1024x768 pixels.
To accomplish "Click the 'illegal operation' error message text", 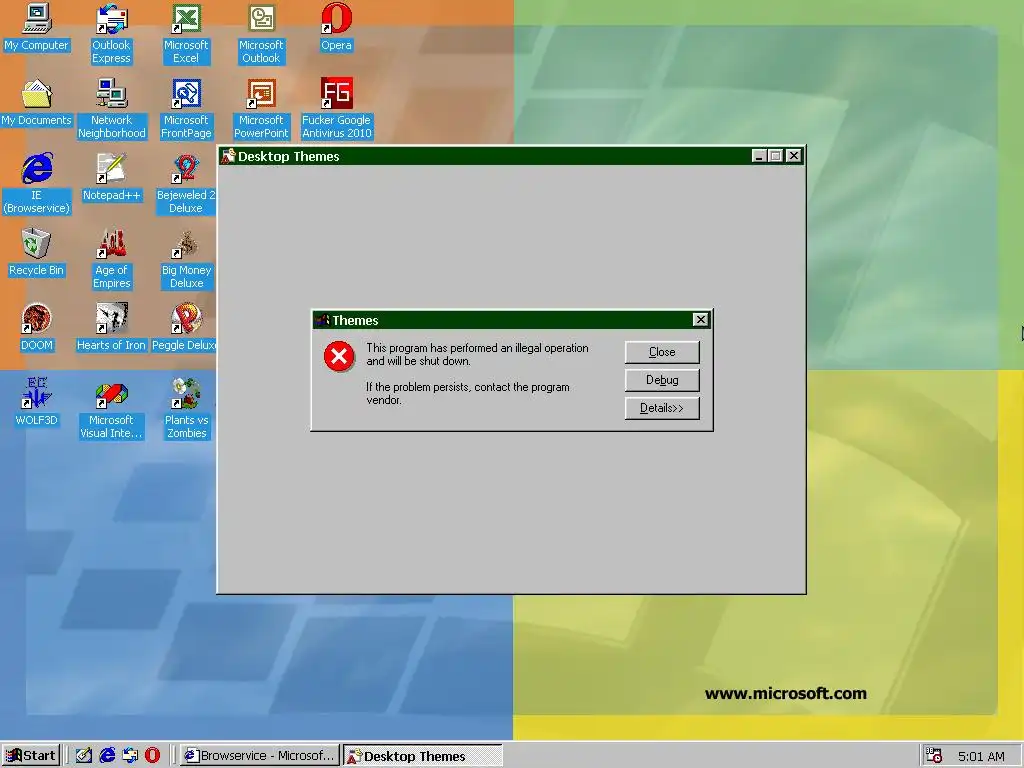I will [x=477, y=355].
